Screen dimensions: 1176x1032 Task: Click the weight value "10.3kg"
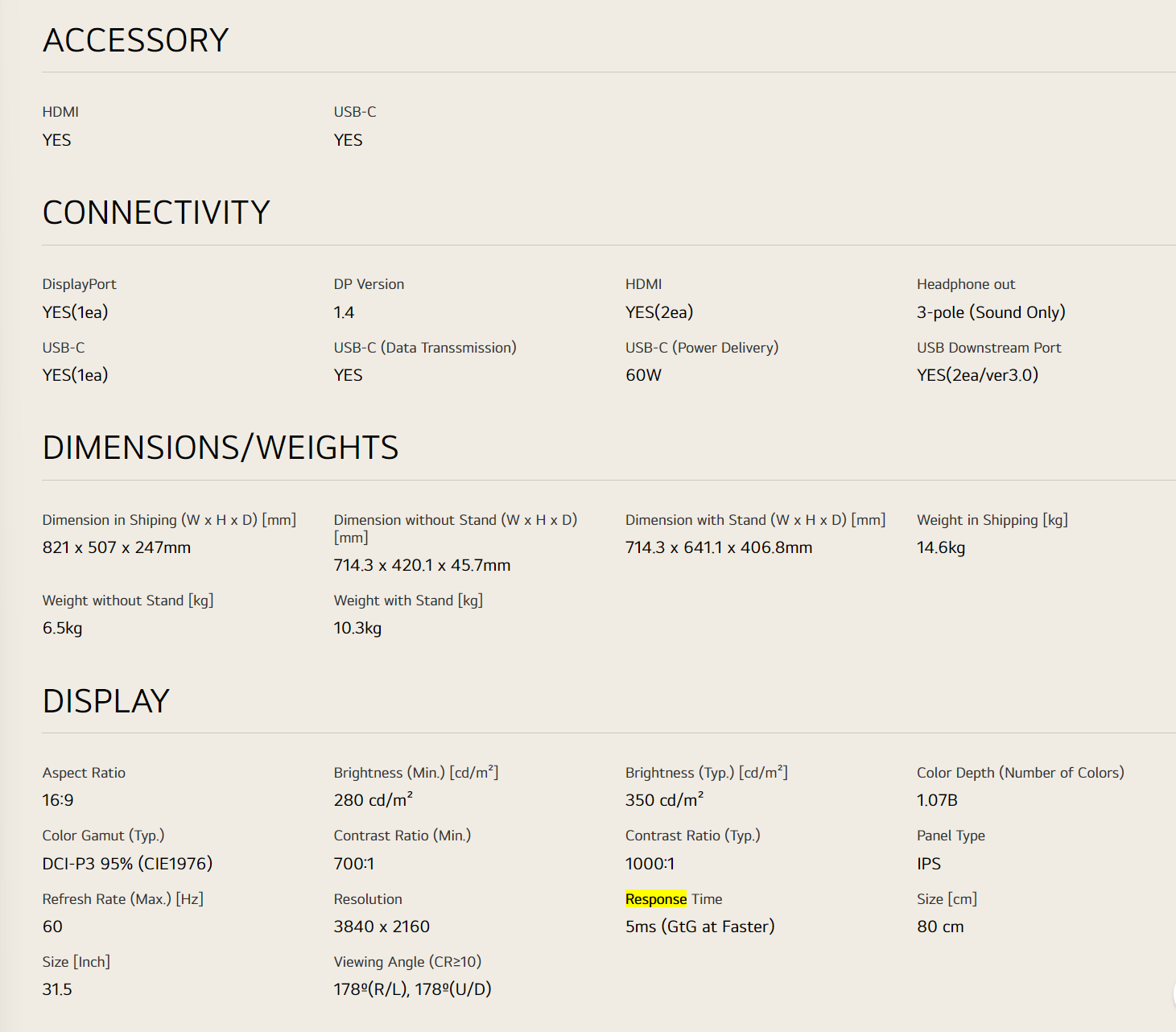pos(358,628)
